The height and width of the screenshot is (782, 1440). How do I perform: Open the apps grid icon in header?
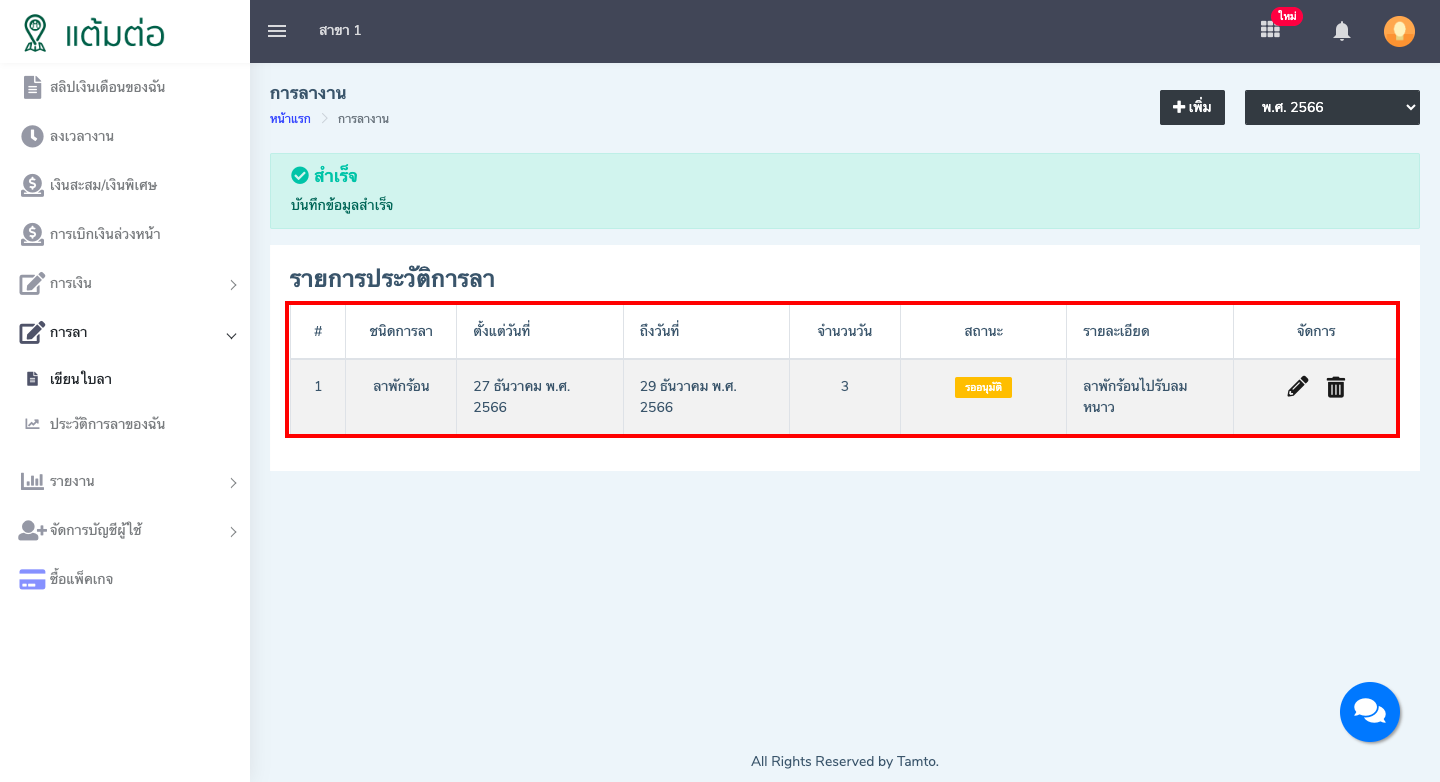click(1270, 30)
